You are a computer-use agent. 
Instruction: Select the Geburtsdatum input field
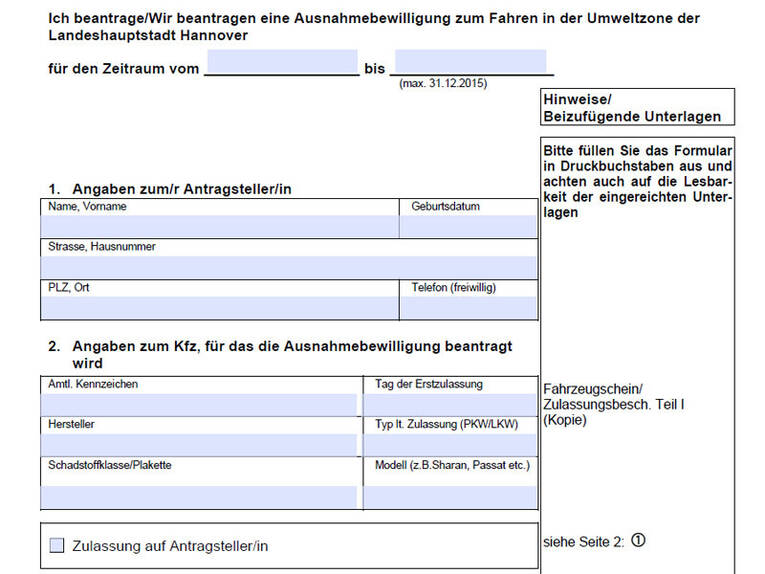(468, 227)
